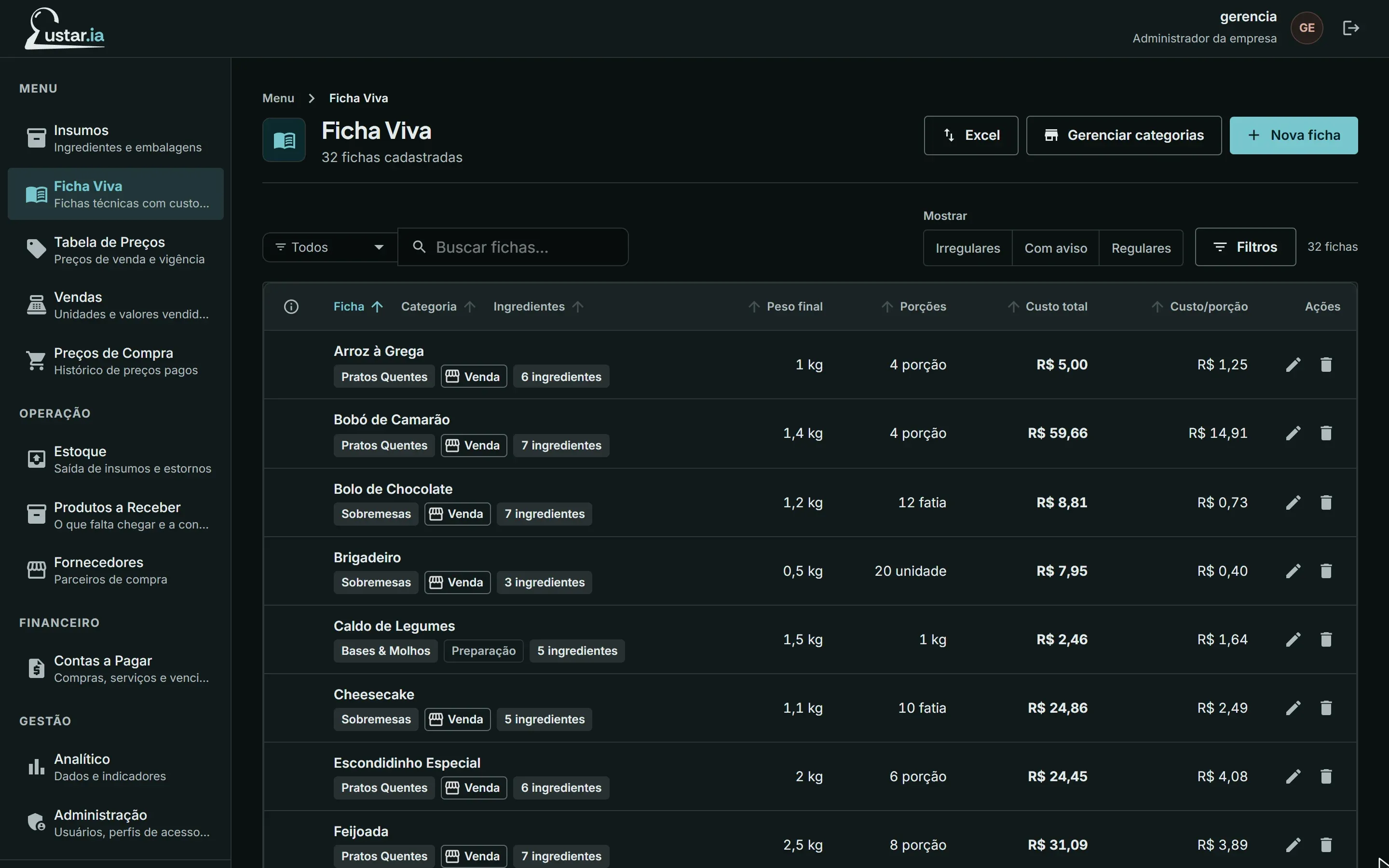Screen dimensions: 1389x868
Task: Click the info icon in the table header
Action: [x=291, y=307]
